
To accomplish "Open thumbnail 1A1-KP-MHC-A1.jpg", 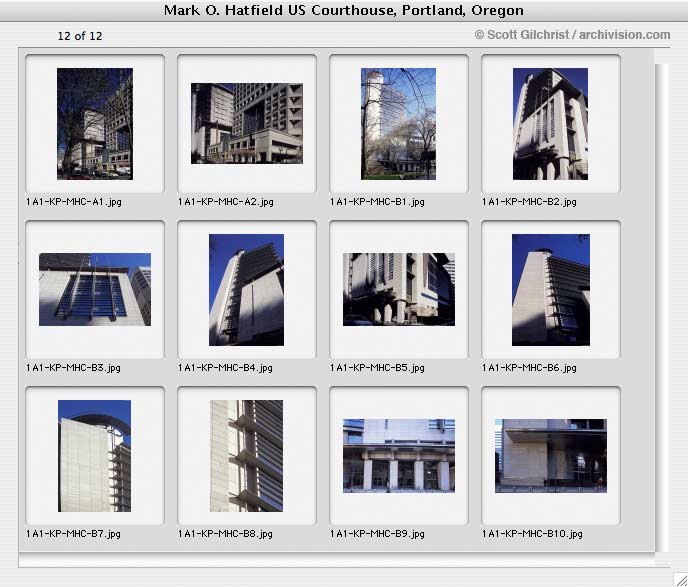I will click(95, 124).
